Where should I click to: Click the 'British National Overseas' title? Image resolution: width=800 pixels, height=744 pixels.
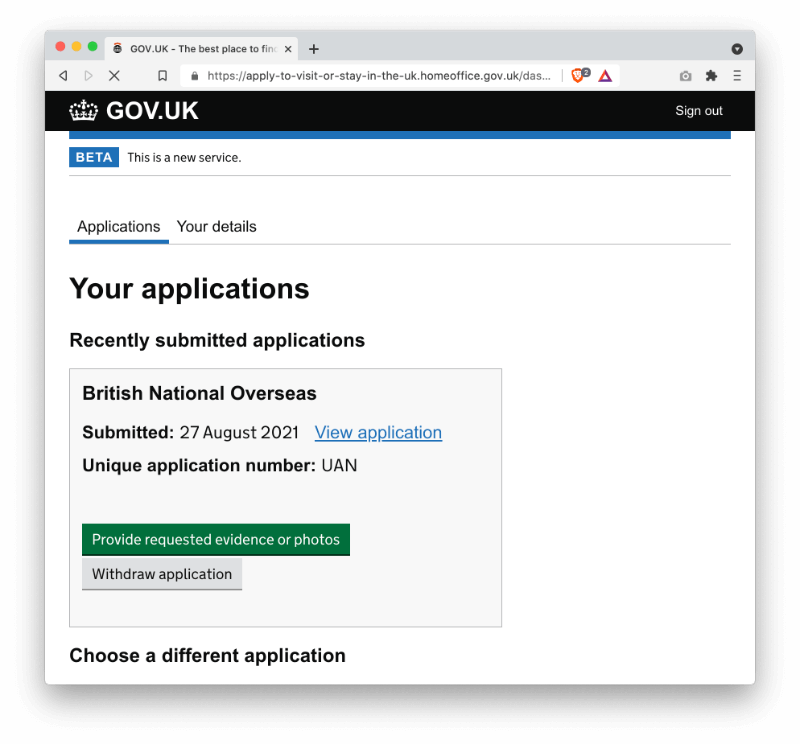(199, 393)
